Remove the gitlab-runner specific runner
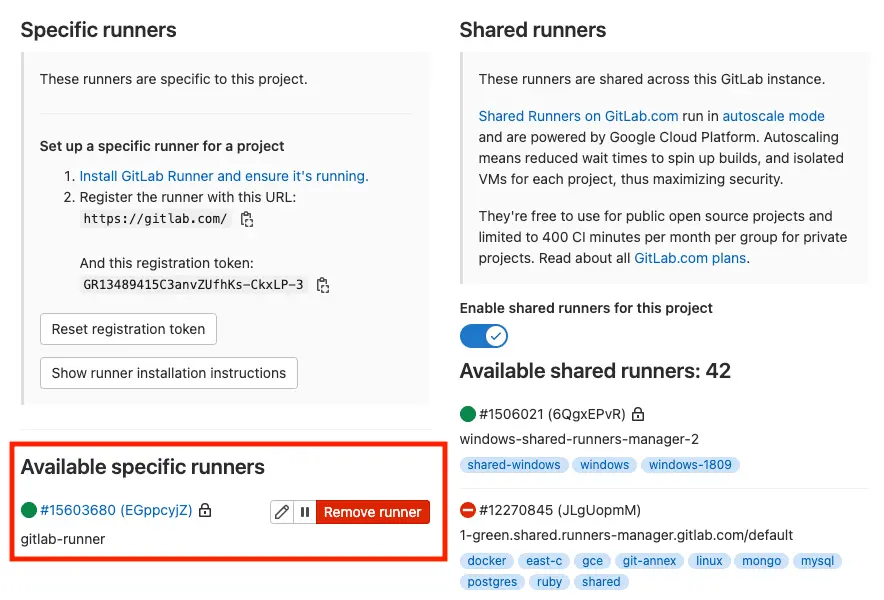Viewport: 884px width, 600px height. point(373,511)
